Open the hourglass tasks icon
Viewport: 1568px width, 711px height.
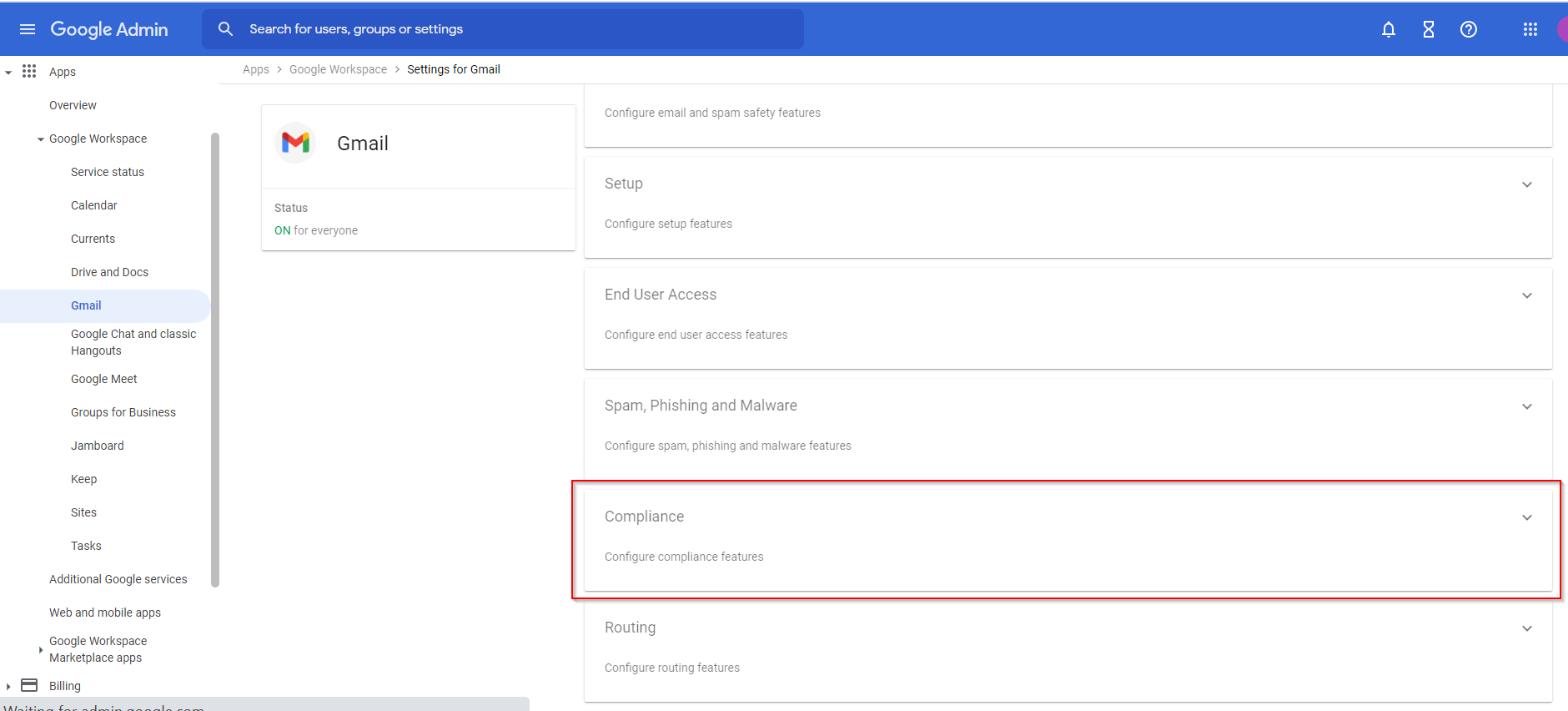pos(1428,29)
